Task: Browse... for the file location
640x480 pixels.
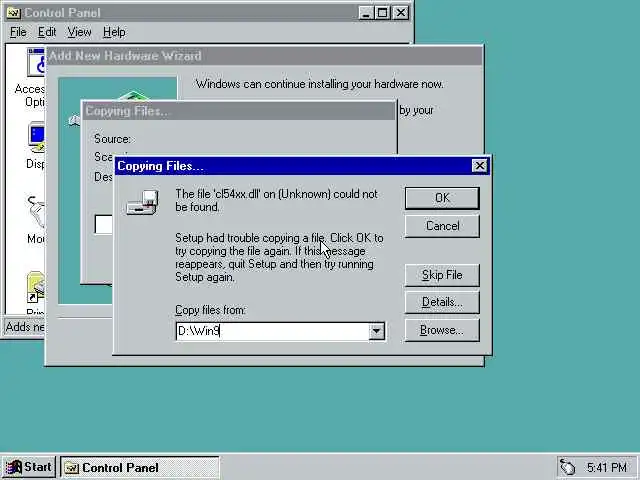Action: (x=442, y=330)
